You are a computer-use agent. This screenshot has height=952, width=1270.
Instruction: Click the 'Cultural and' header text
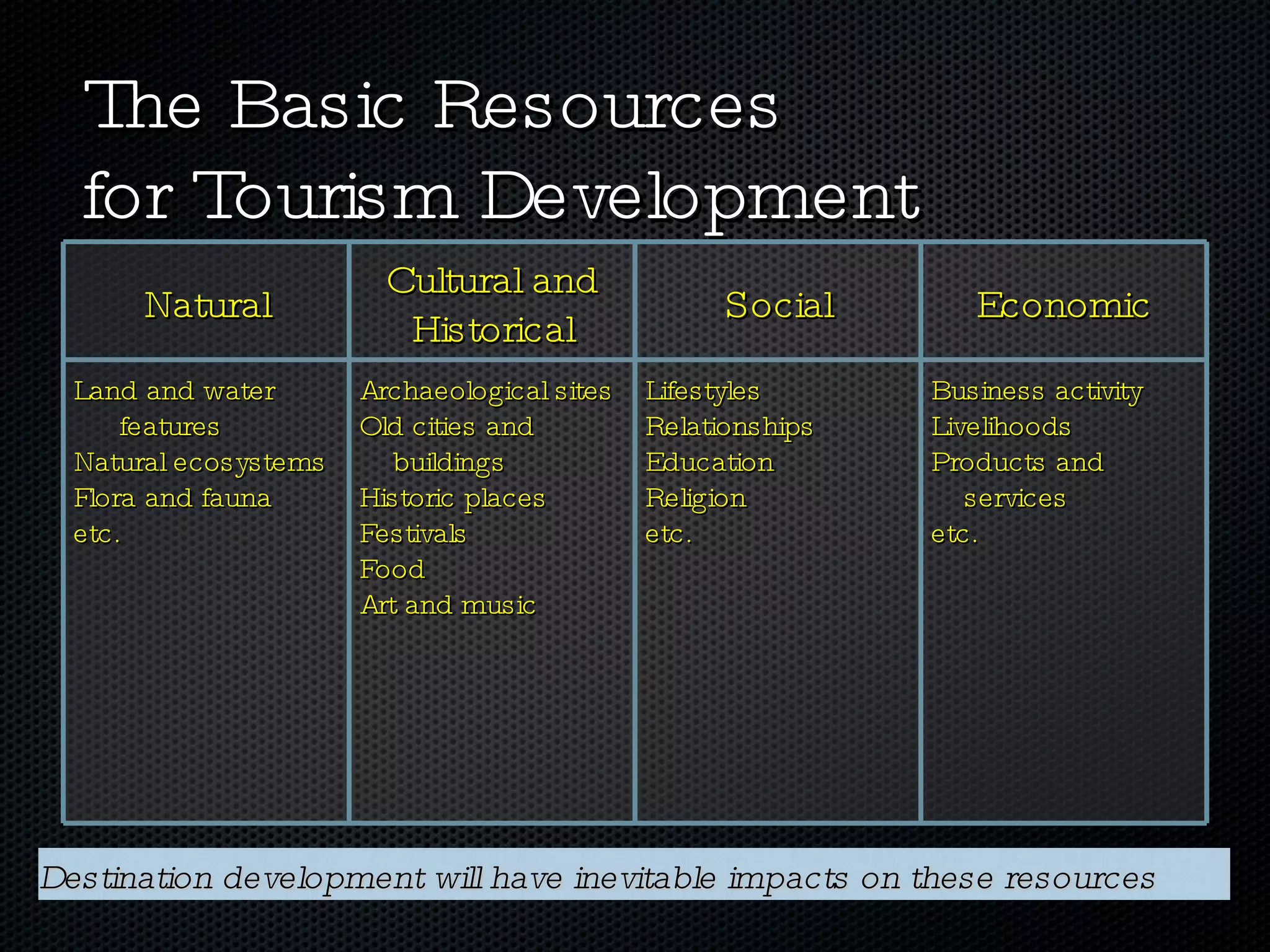point(492,281)
